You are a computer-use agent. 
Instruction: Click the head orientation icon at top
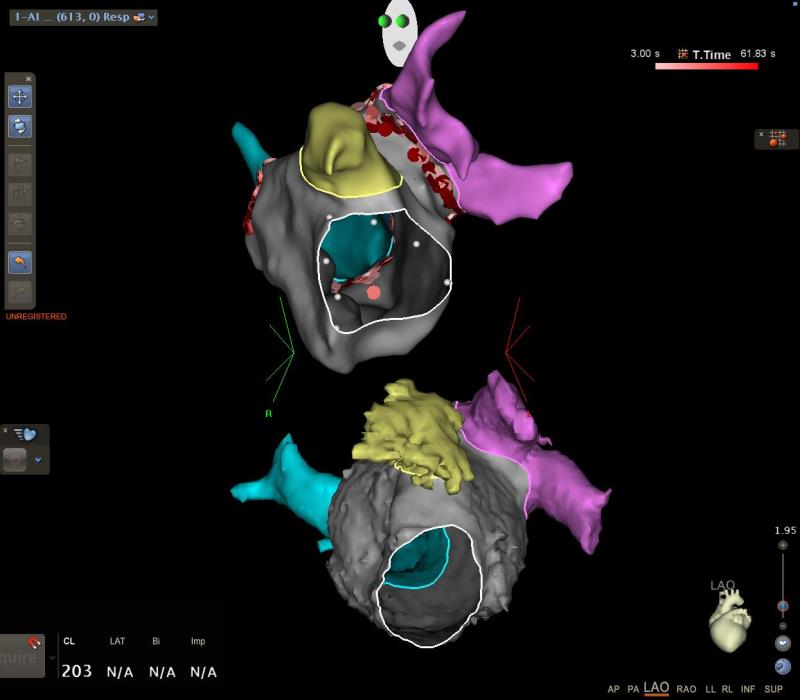[x=400, y=34]
